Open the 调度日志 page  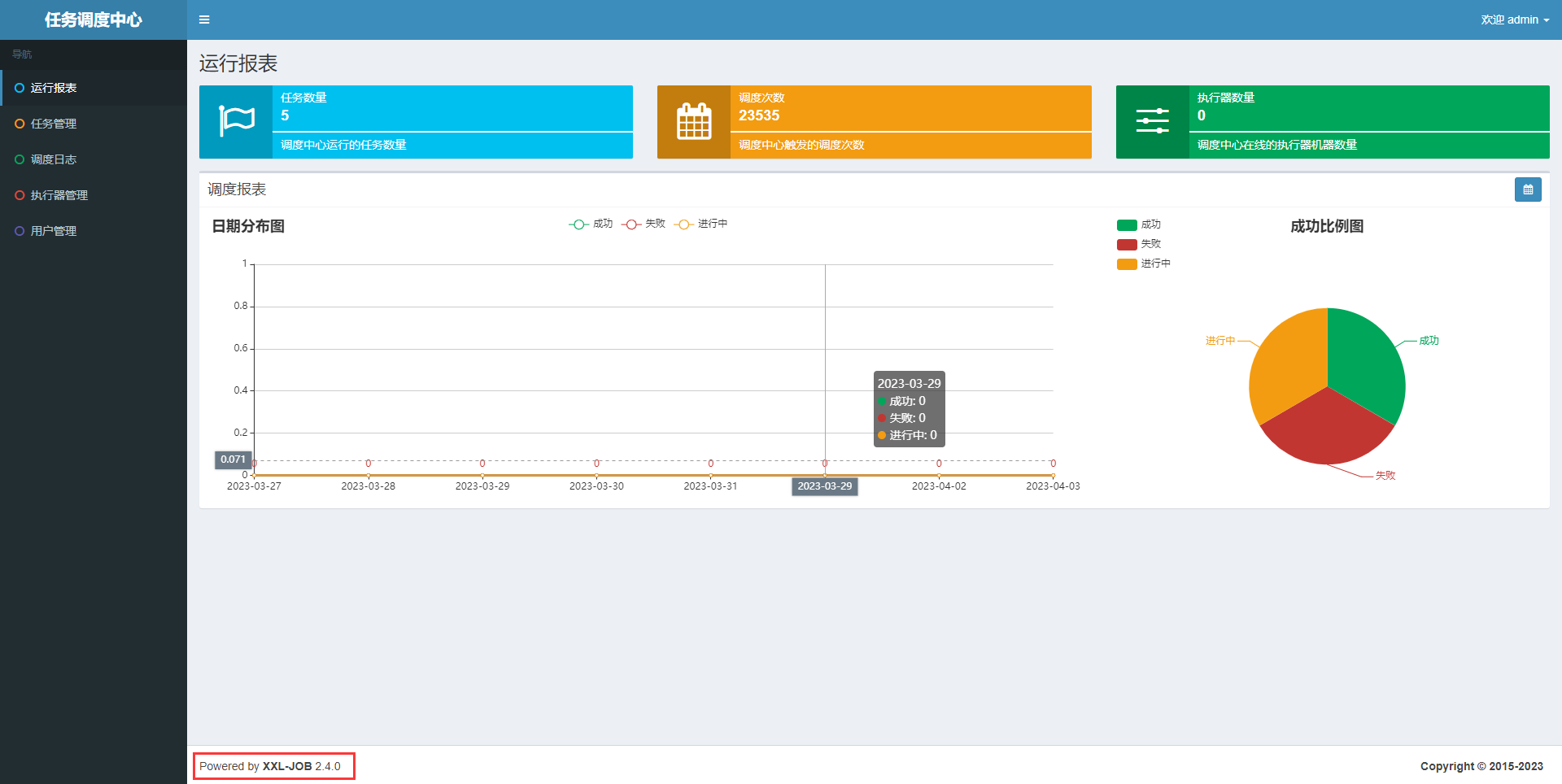pos(94,159)
